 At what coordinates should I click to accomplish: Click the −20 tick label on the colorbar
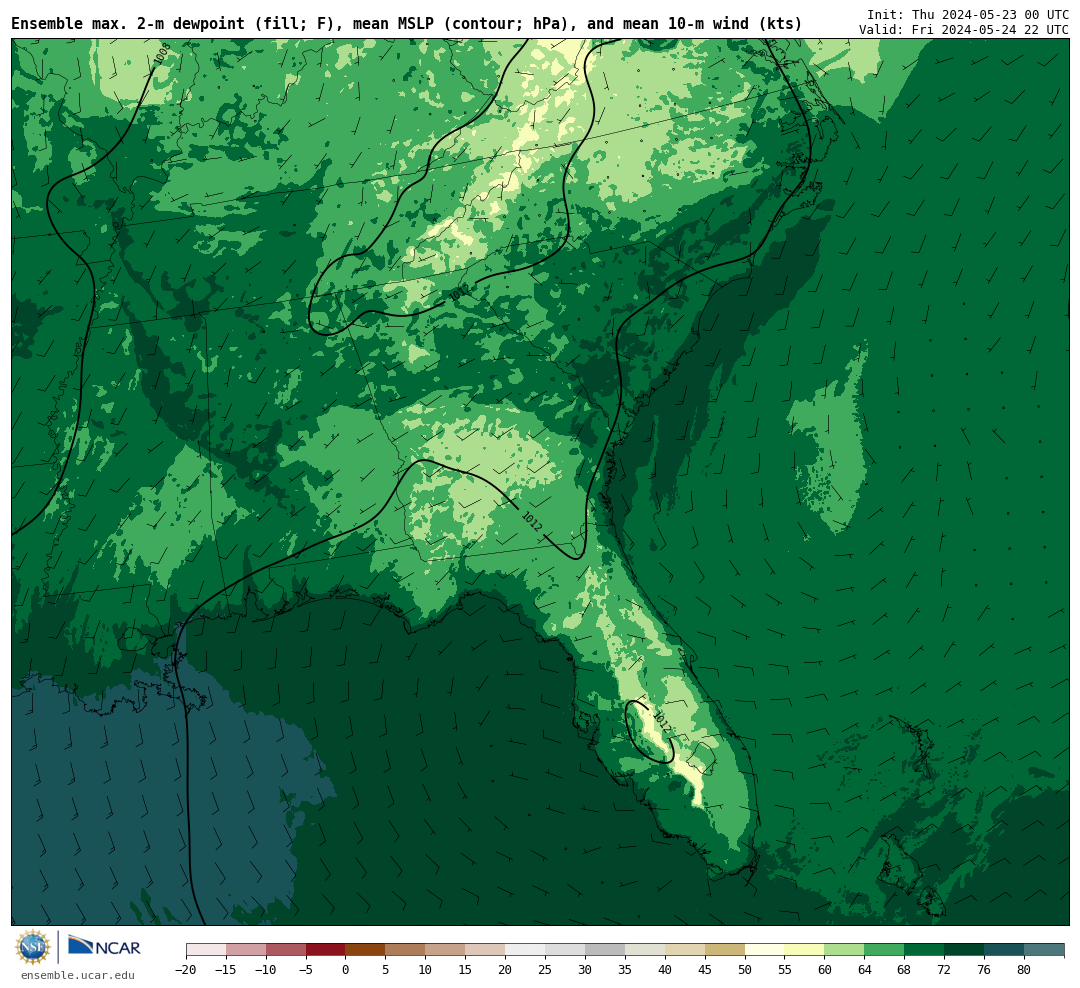coord(185,970)
